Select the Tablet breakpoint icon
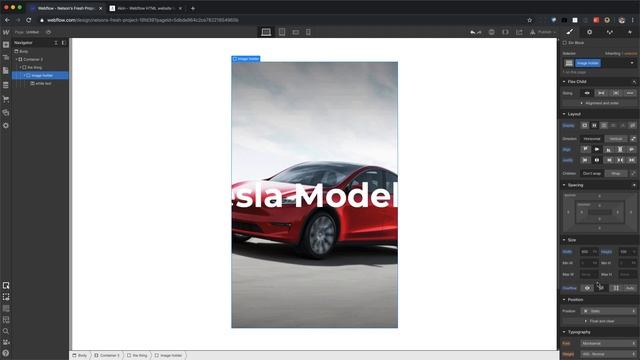The image size is (640, 360). [282, 32]
